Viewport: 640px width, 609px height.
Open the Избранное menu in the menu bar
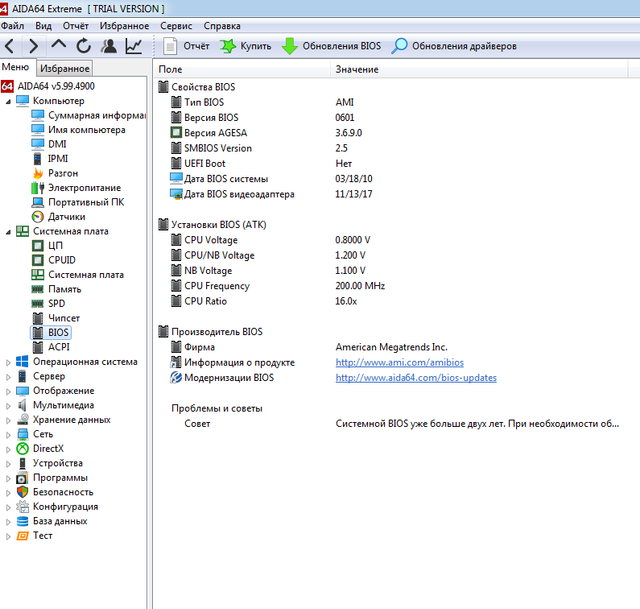coord(124,26)
